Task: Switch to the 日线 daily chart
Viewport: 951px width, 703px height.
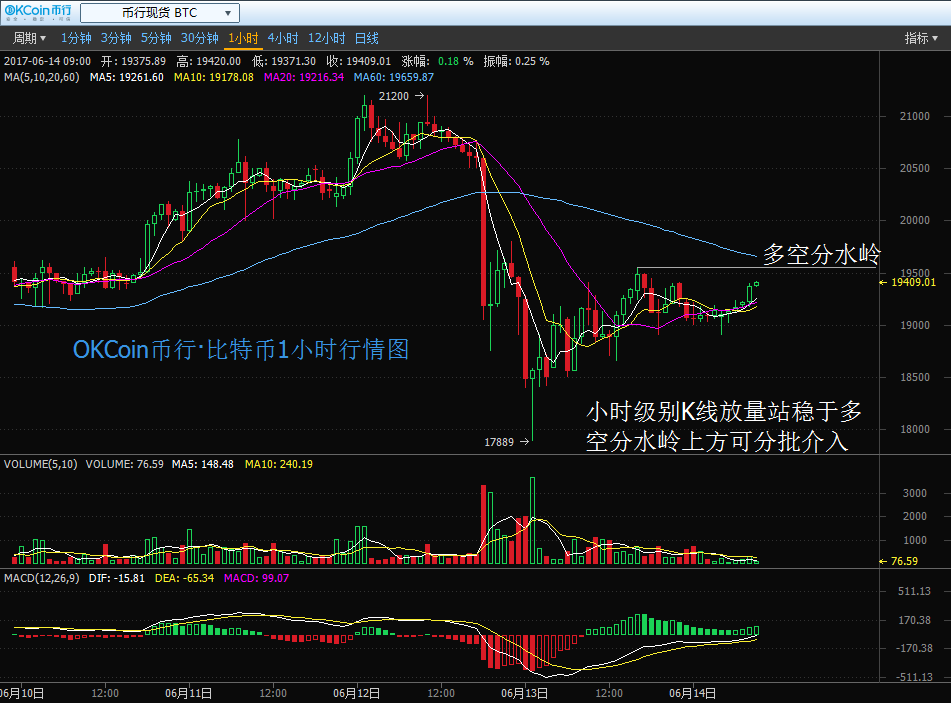Action: 367,38
